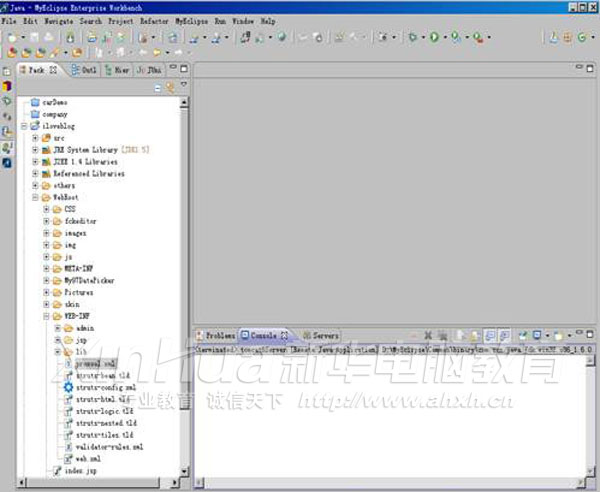Open the Package Explorer view menu triangle

[x=182, y=87]
